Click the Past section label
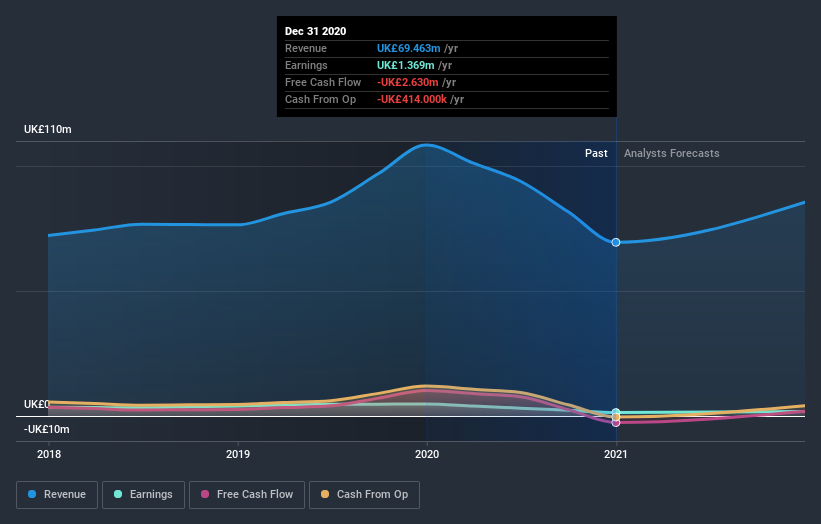The image size is (821, 524). 596,153
